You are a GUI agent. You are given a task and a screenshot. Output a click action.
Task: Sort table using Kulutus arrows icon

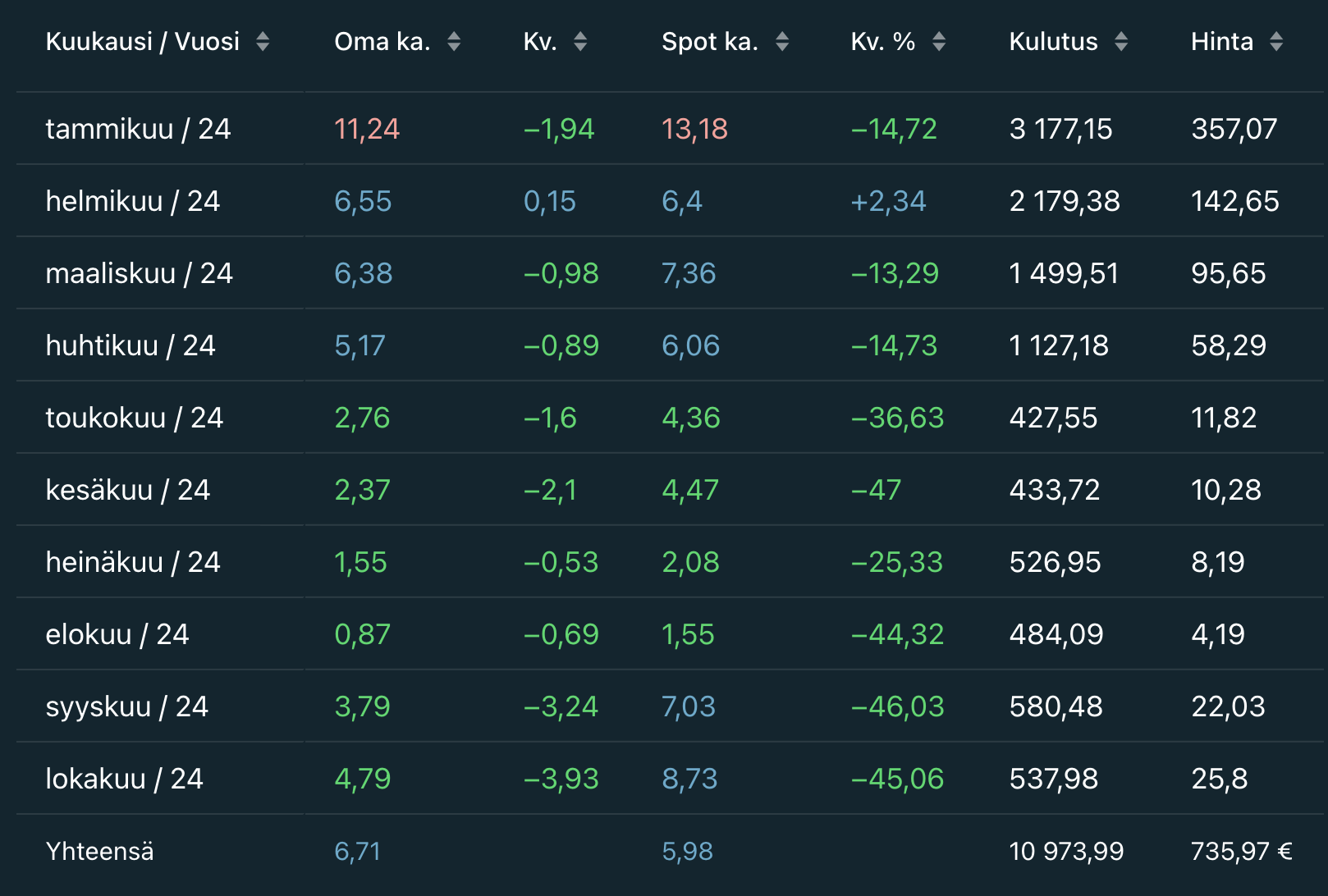point(1121,42)
